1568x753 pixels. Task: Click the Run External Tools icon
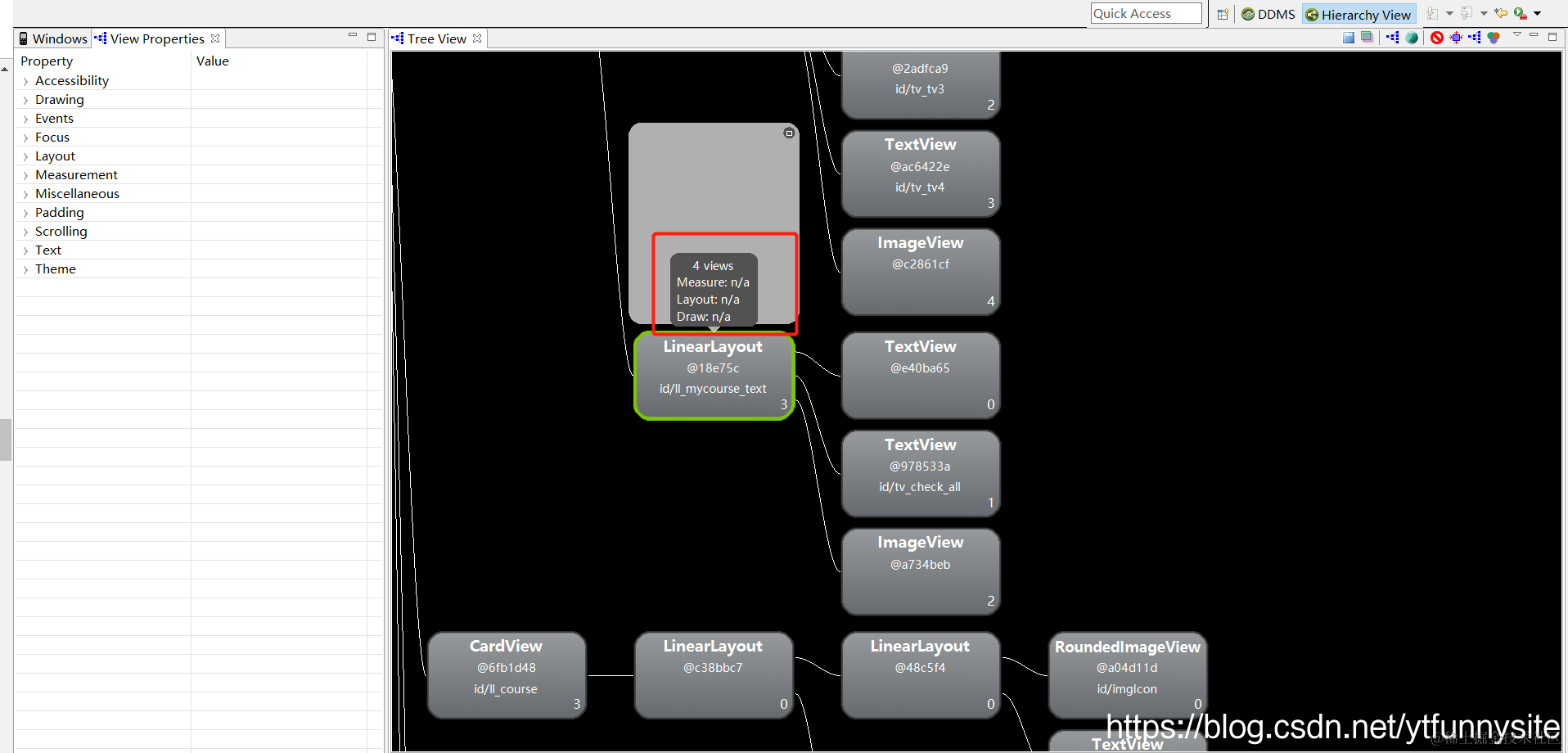(1521, 14)
